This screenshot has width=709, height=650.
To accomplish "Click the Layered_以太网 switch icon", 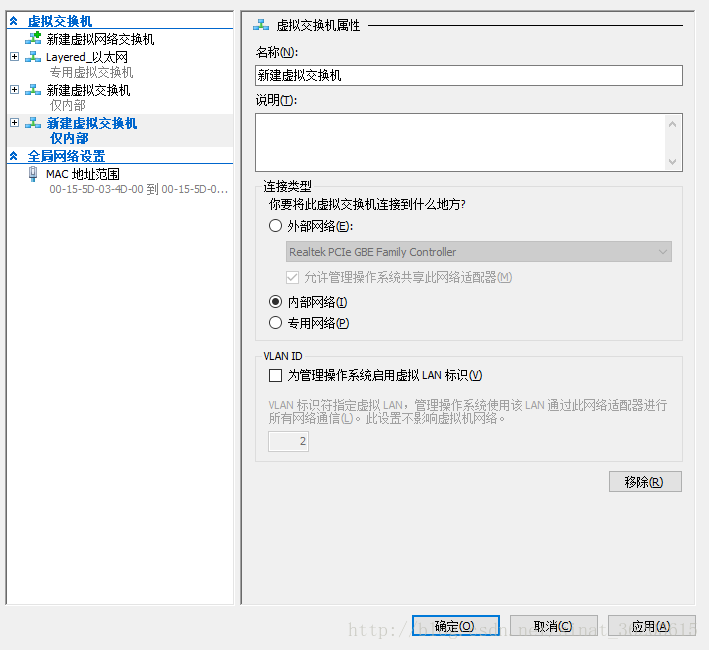I will coord(33,57).
